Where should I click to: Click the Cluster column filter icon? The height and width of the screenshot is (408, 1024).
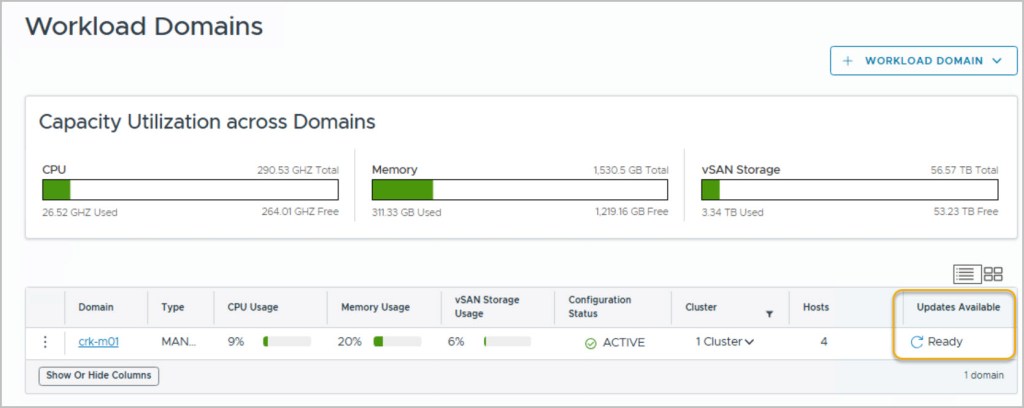click(769, 314)
